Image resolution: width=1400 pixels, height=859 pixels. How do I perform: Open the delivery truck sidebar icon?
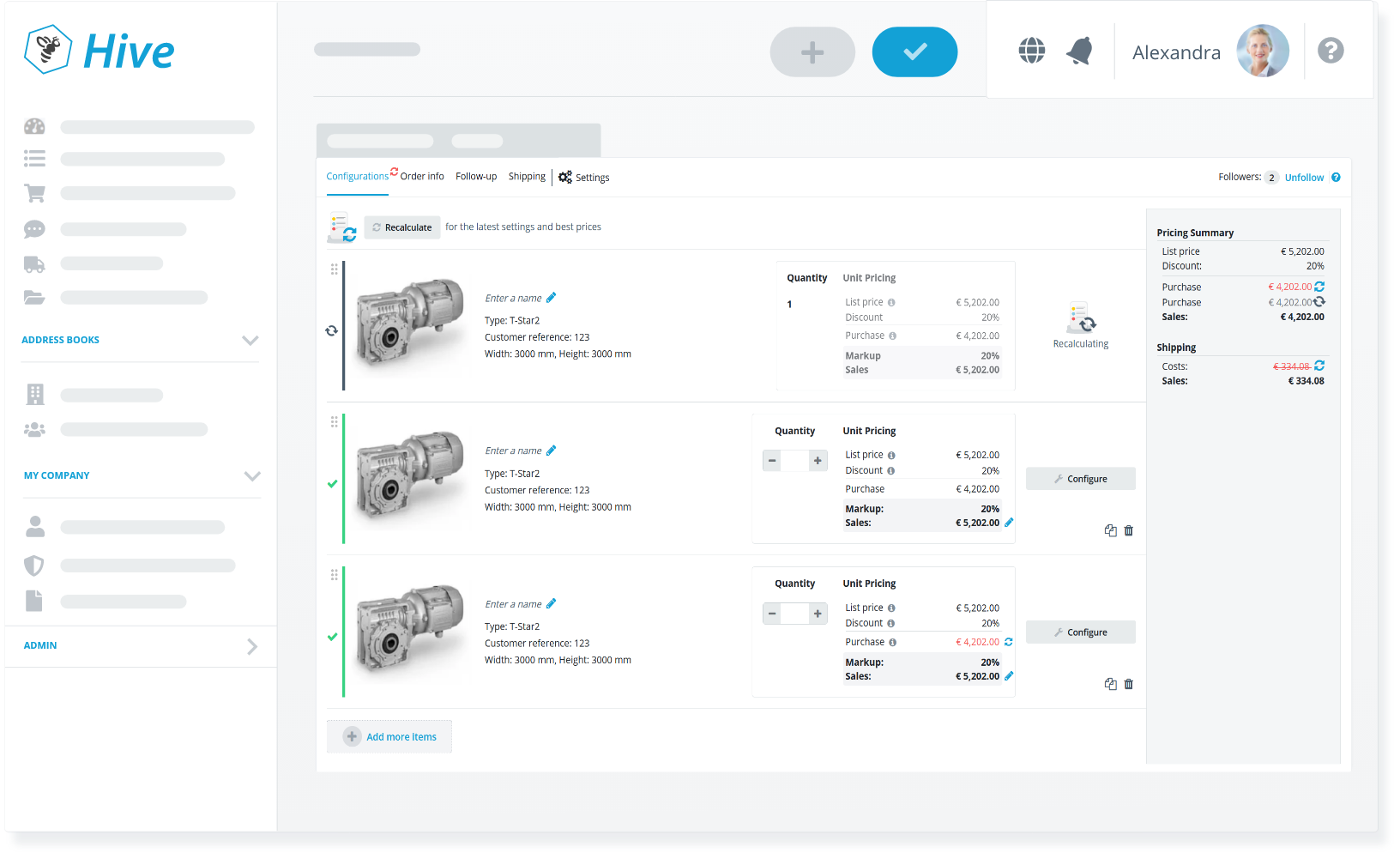point(34,264)
